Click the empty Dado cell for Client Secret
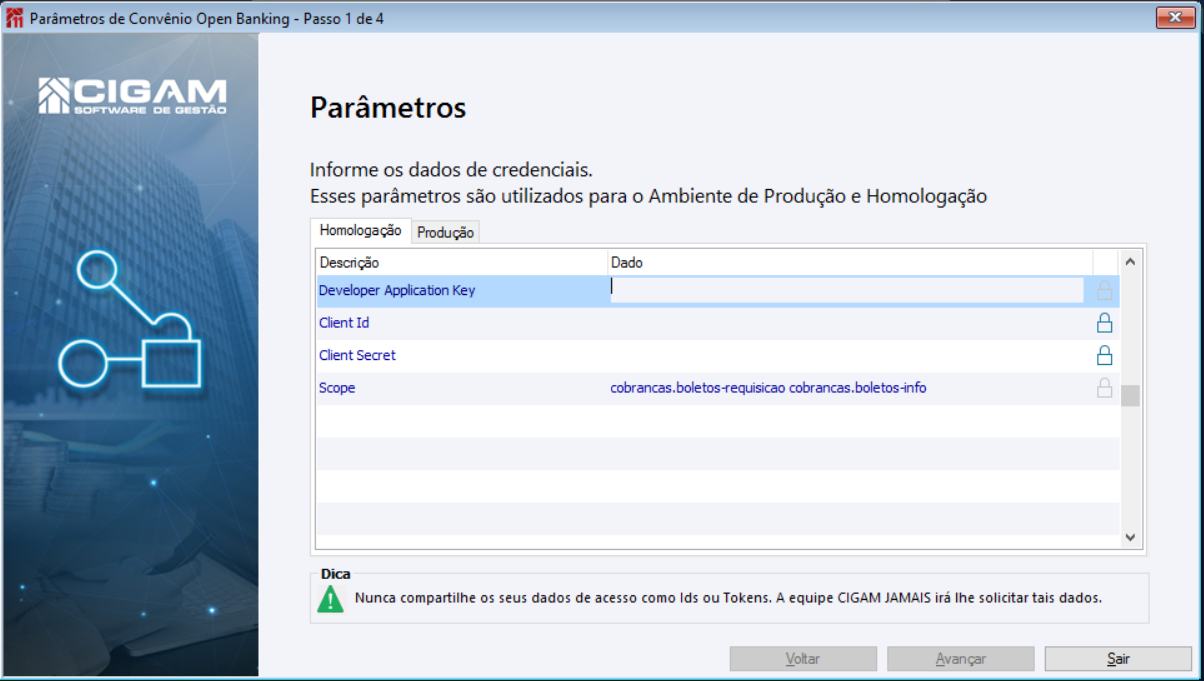Image resolution: width=1204 pixels, height=681 pixels. 850,355
